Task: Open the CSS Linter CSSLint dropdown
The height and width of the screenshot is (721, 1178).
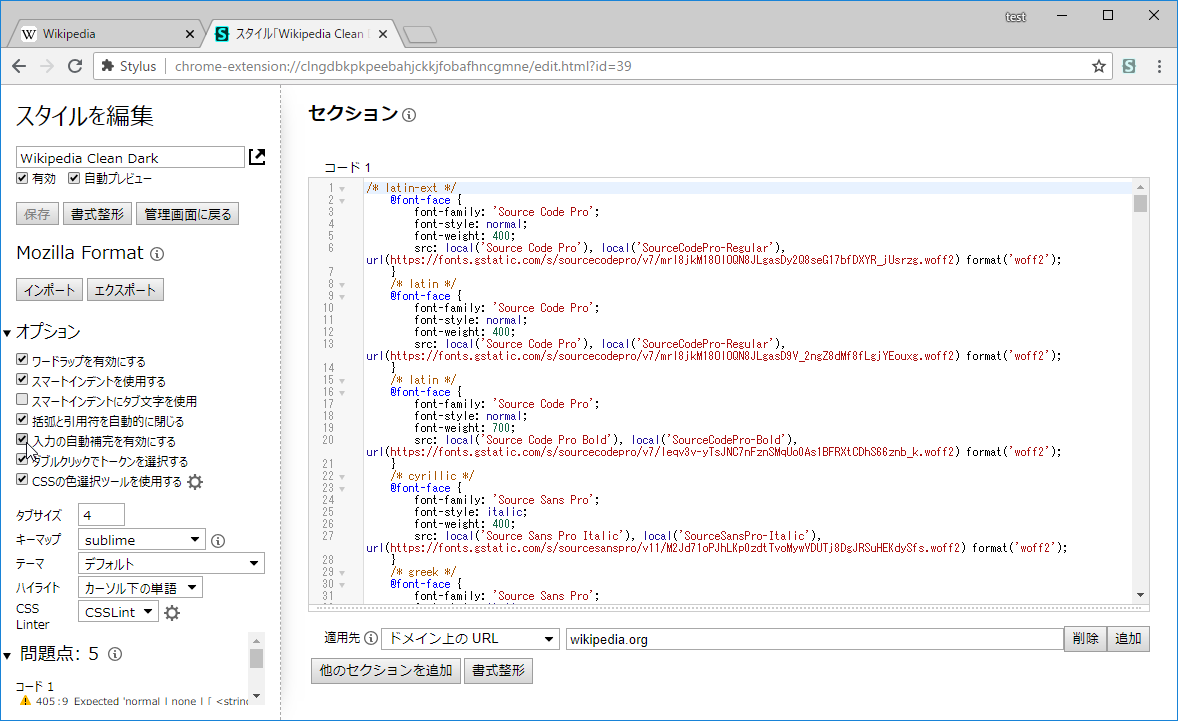Action: (118, 612)
